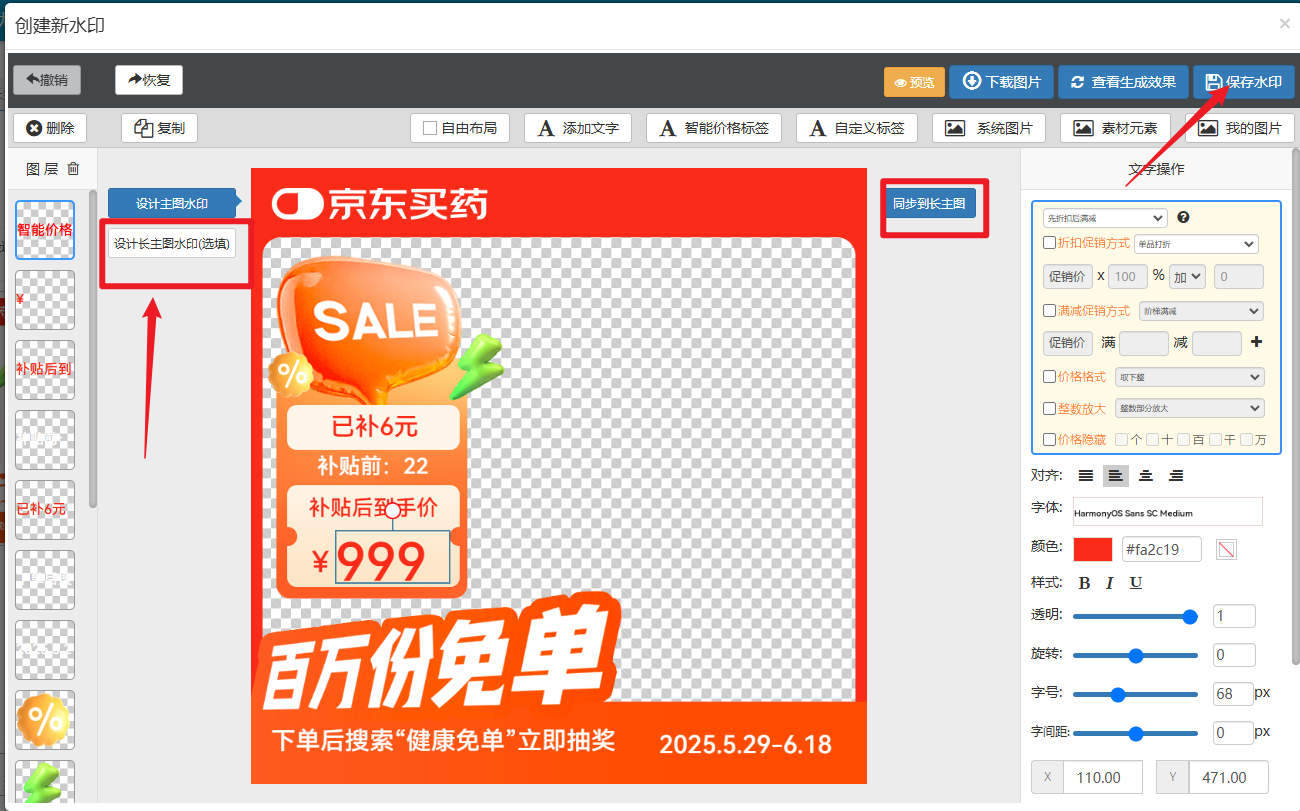Click trash icon beside 图层 heading
The height and width of the screenshot is (811, 1300).
click(73, 169)
